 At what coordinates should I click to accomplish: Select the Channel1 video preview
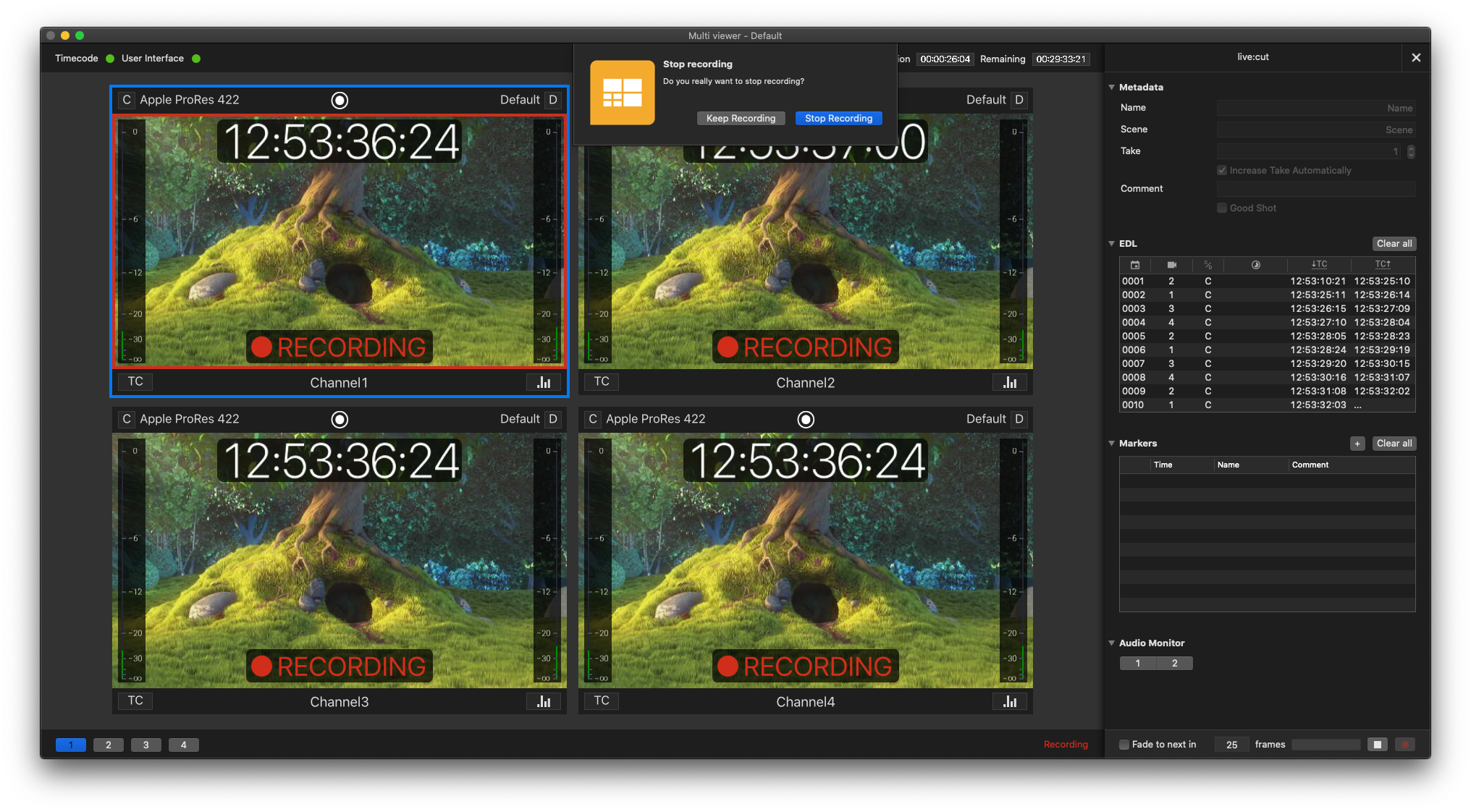coord(340,242)
